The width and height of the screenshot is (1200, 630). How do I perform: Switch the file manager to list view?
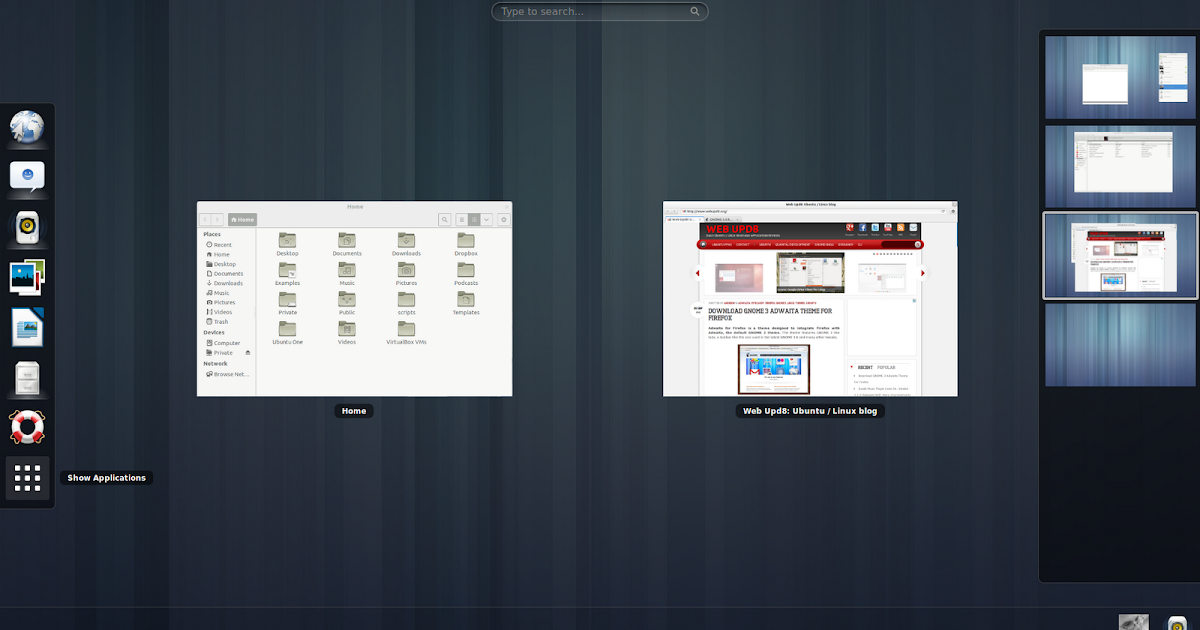tap(461, 219)
